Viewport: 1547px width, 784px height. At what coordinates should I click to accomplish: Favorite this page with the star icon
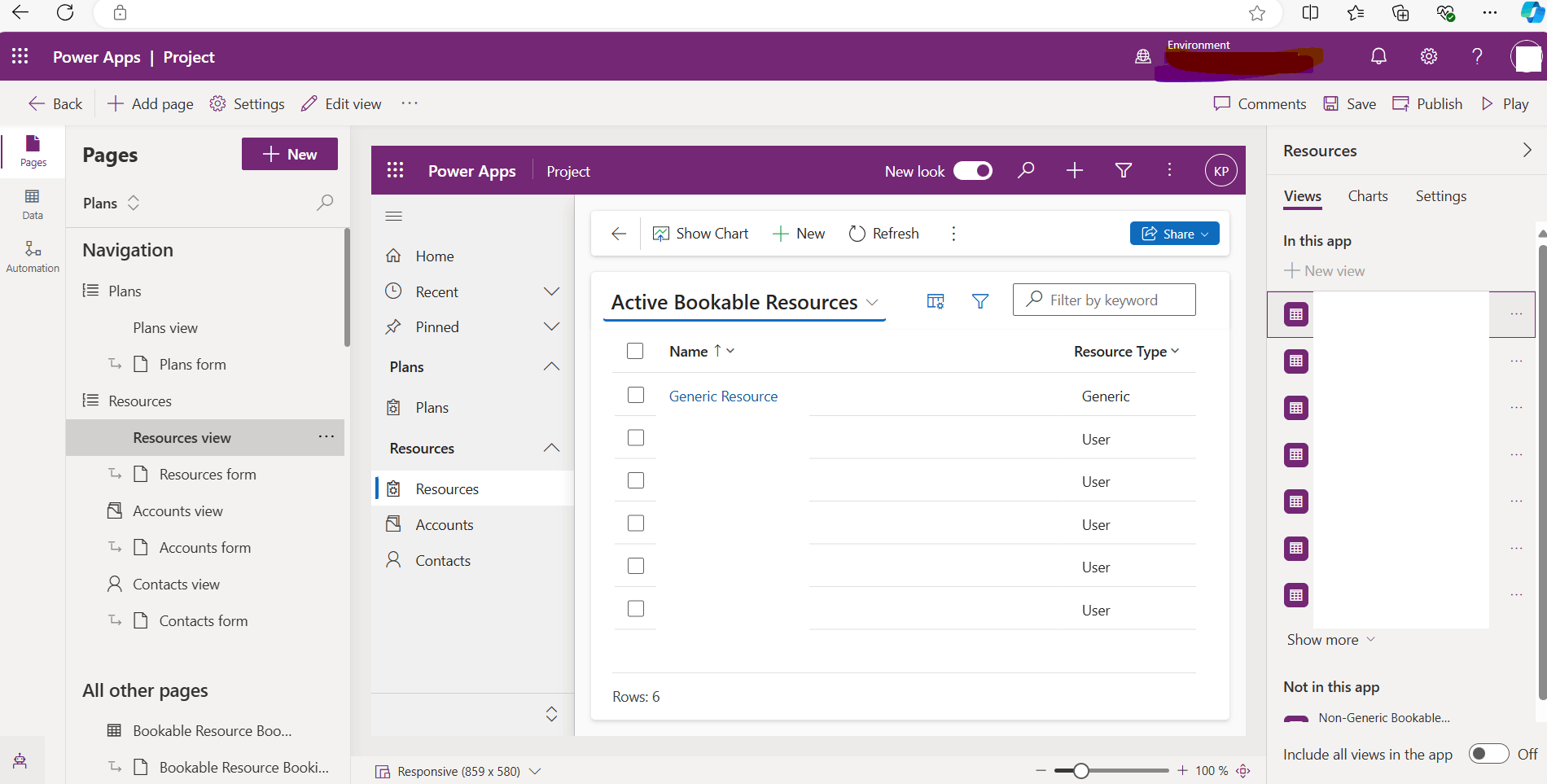pyautogui.click(x=1257, y=13)
